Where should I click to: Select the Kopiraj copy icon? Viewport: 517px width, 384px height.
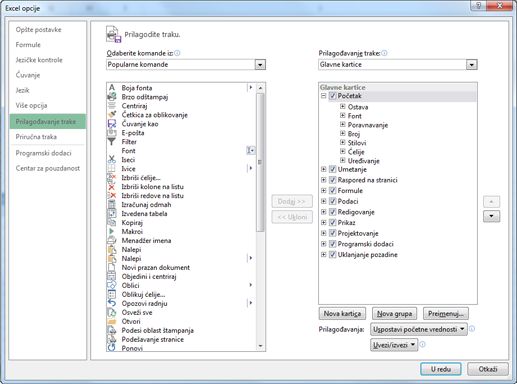112,223
